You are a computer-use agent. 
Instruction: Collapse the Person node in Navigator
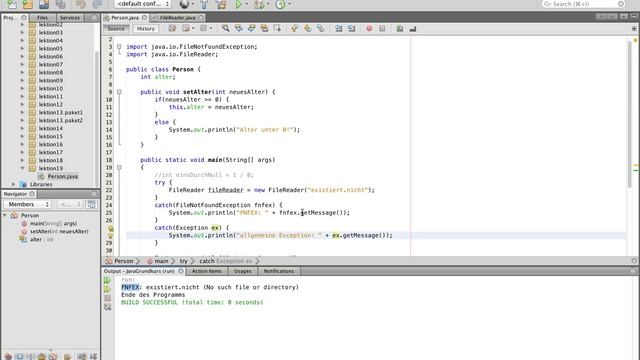(x=5, y=215)
